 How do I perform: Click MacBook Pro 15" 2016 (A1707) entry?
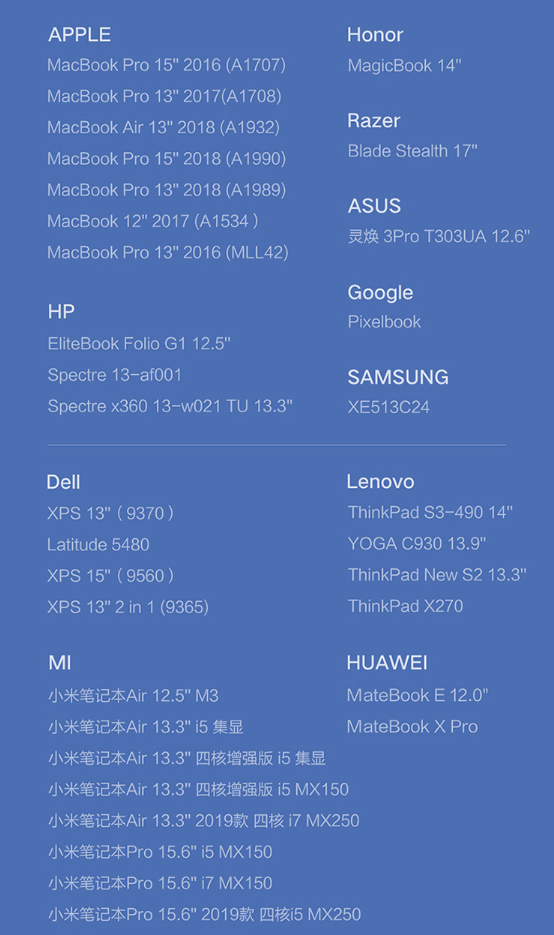pyautogui.click(x=166, y=65)
